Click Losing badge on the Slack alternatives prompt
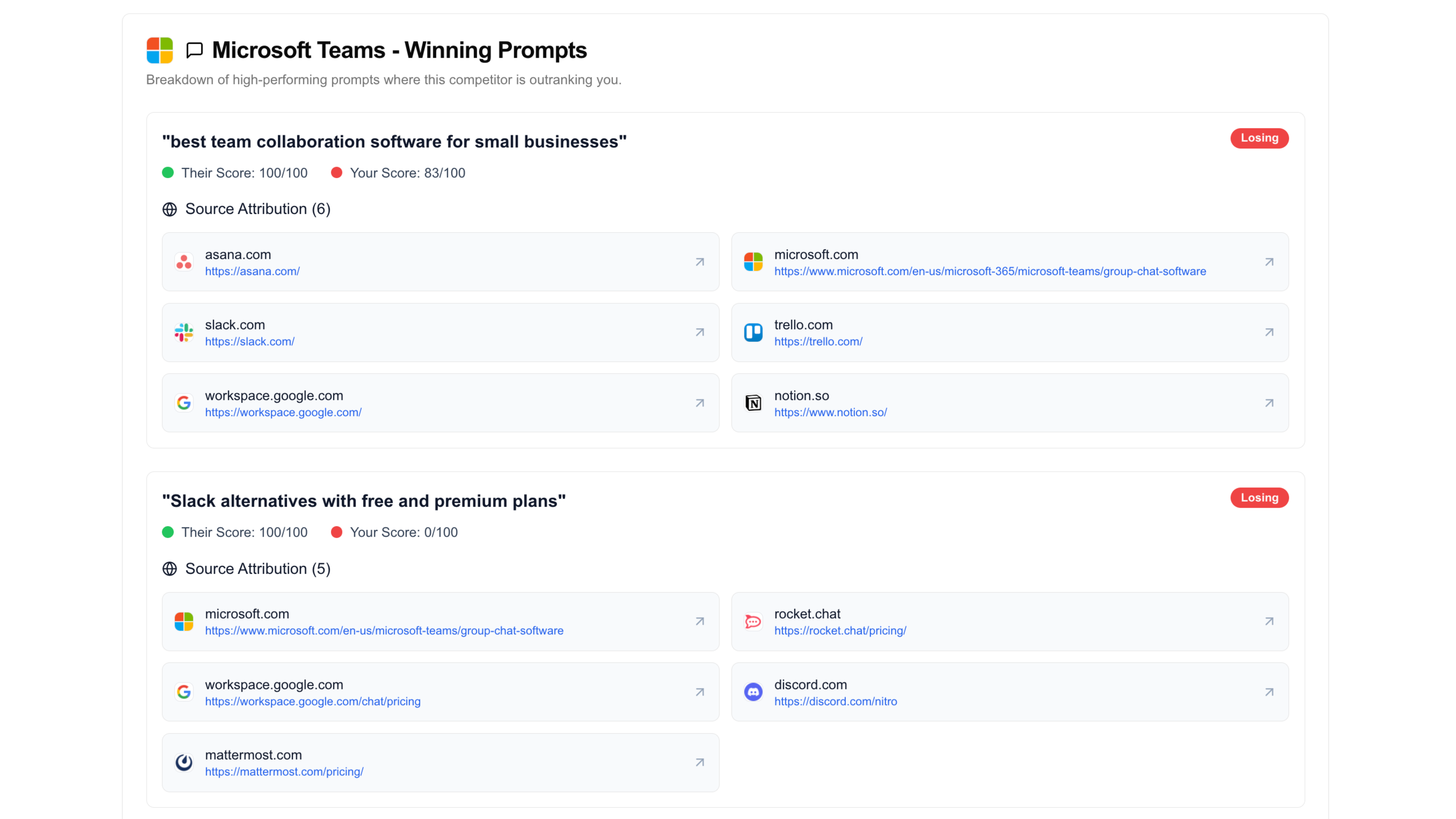 [x=1259, y=497]
